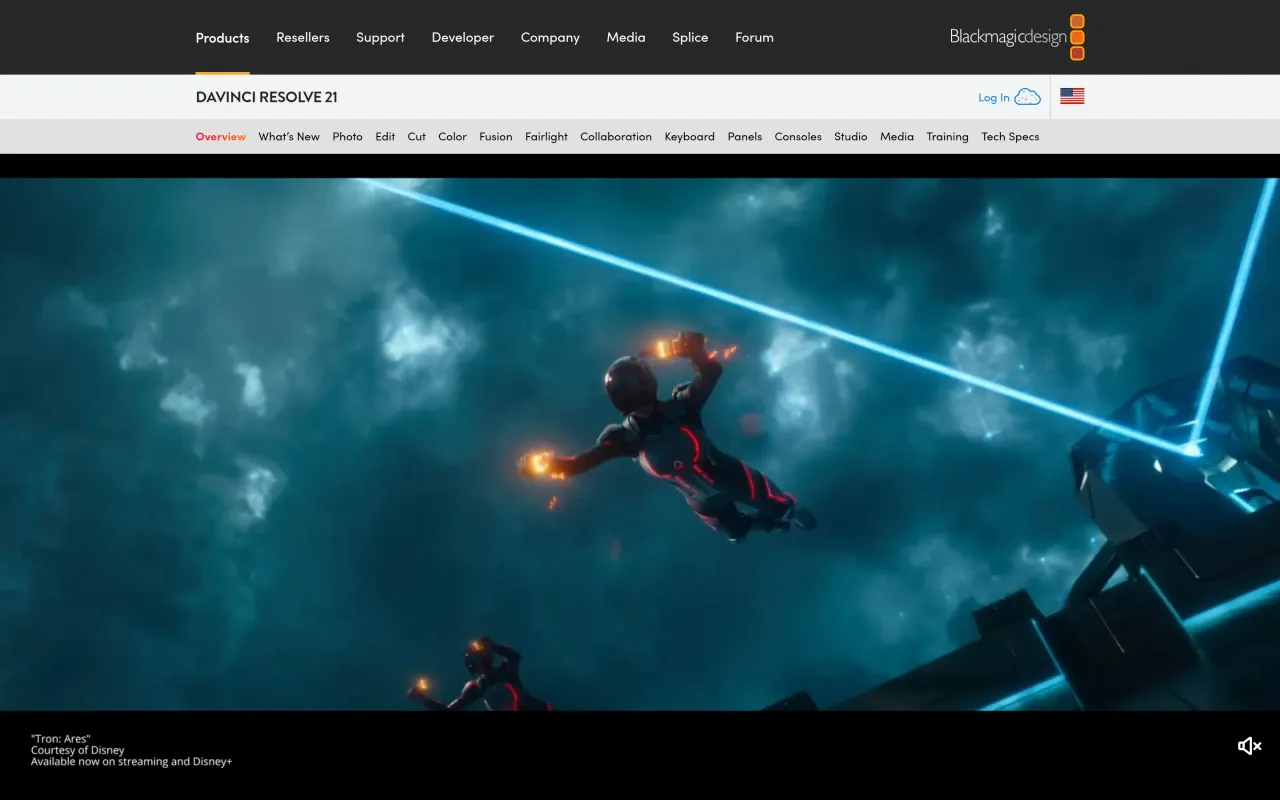Open the Edit tab
This screenshot has height=800, width=1280.
(x=385, y=137)
